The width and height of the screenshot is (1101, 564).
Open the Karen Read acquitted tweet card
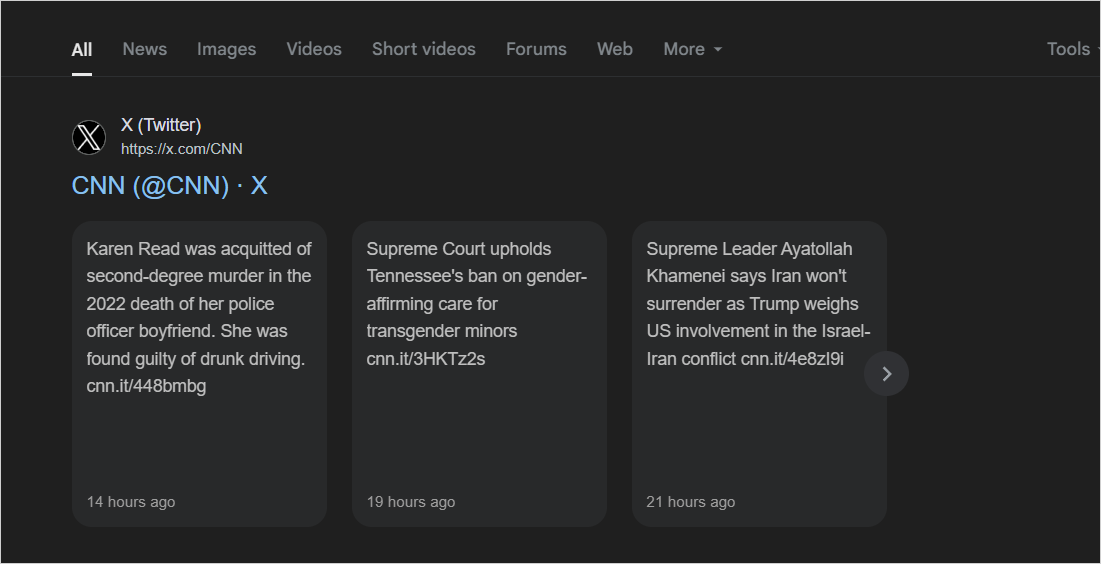tap(199, 374)
